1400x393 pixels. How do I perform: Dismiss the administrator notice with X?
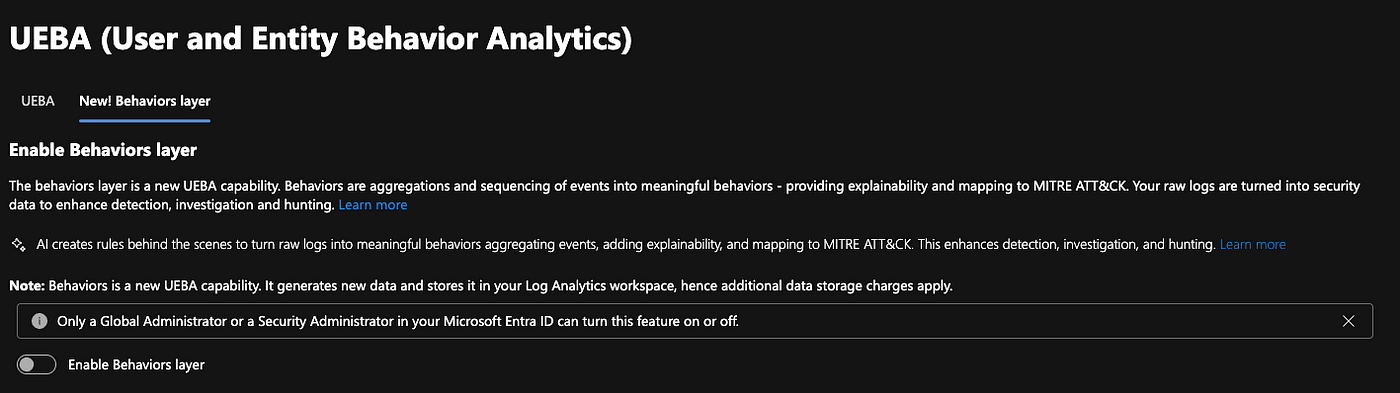(x=1348, y=321)
